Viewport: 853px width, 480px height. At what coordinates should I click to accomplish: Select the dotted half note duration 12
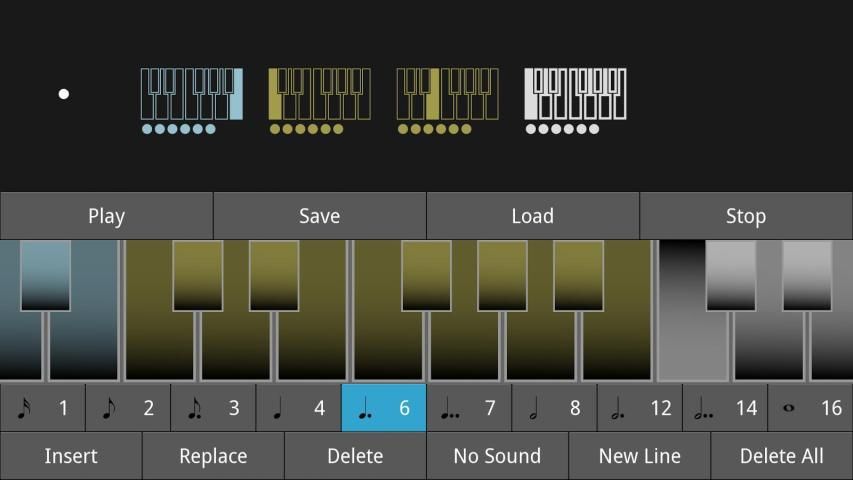tap(640, 408)
